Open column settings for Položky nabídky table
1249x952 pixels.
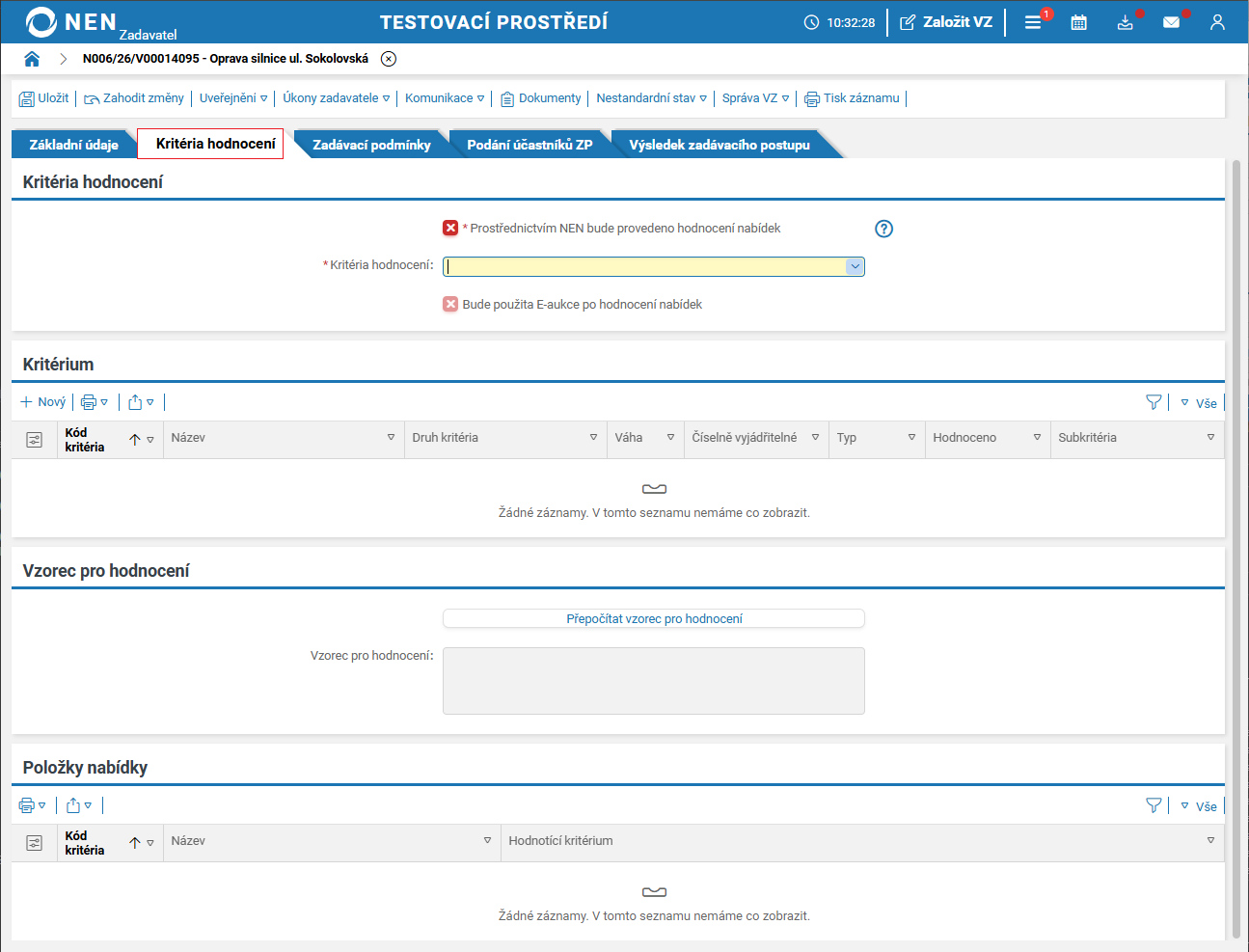35,843
